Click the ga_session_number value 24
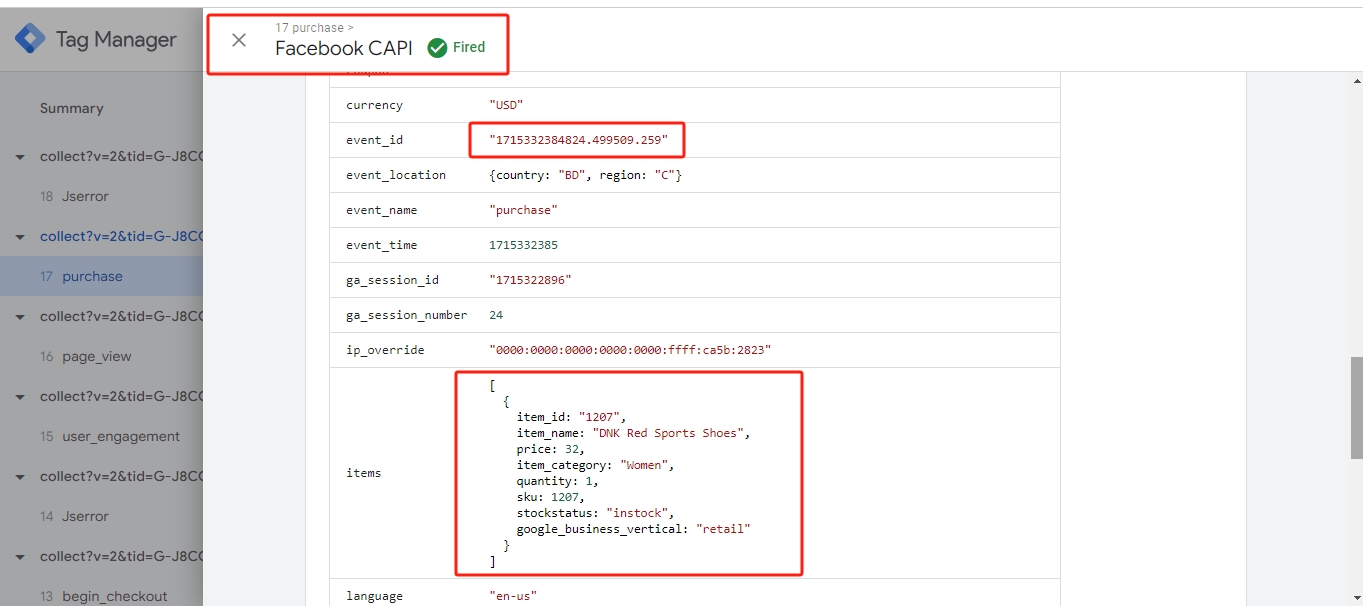 [x=496, y=315]
